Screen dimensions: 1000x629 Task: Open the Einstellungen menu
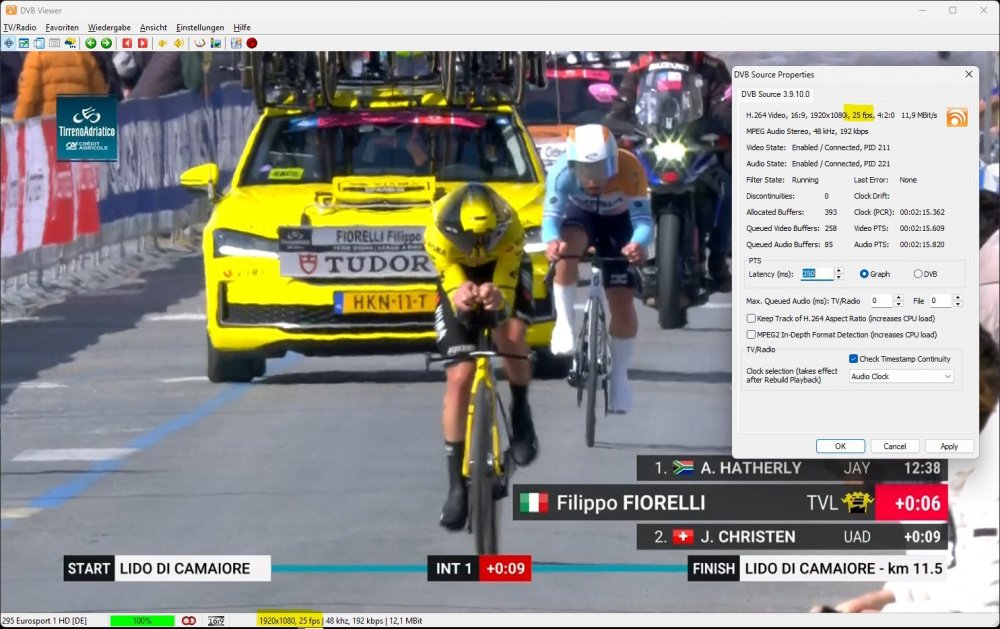(x=200, y=28)
